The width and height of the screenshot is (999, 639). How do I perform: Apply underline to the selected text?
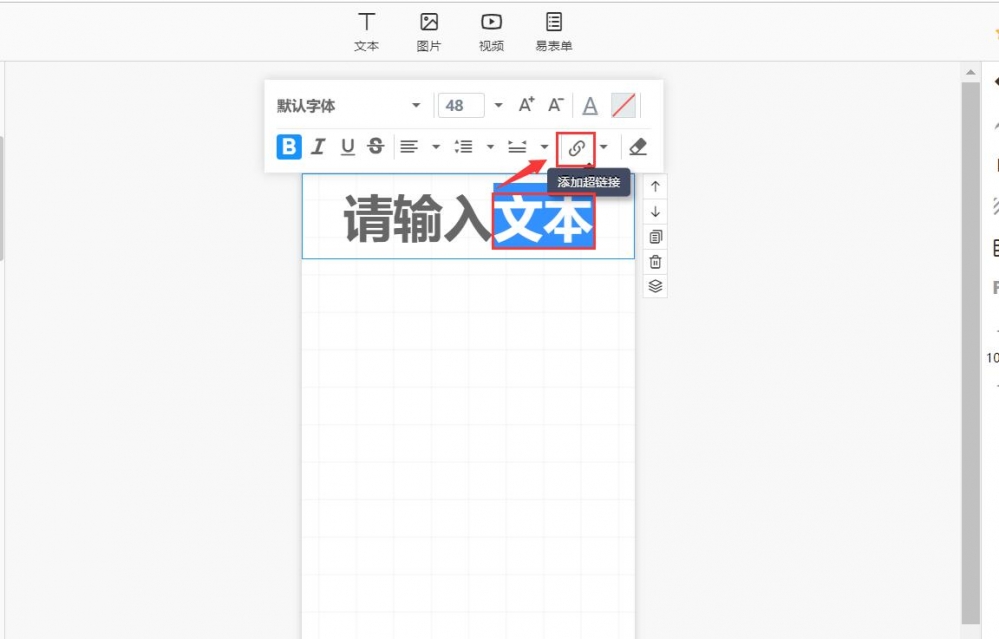[346, 146]
